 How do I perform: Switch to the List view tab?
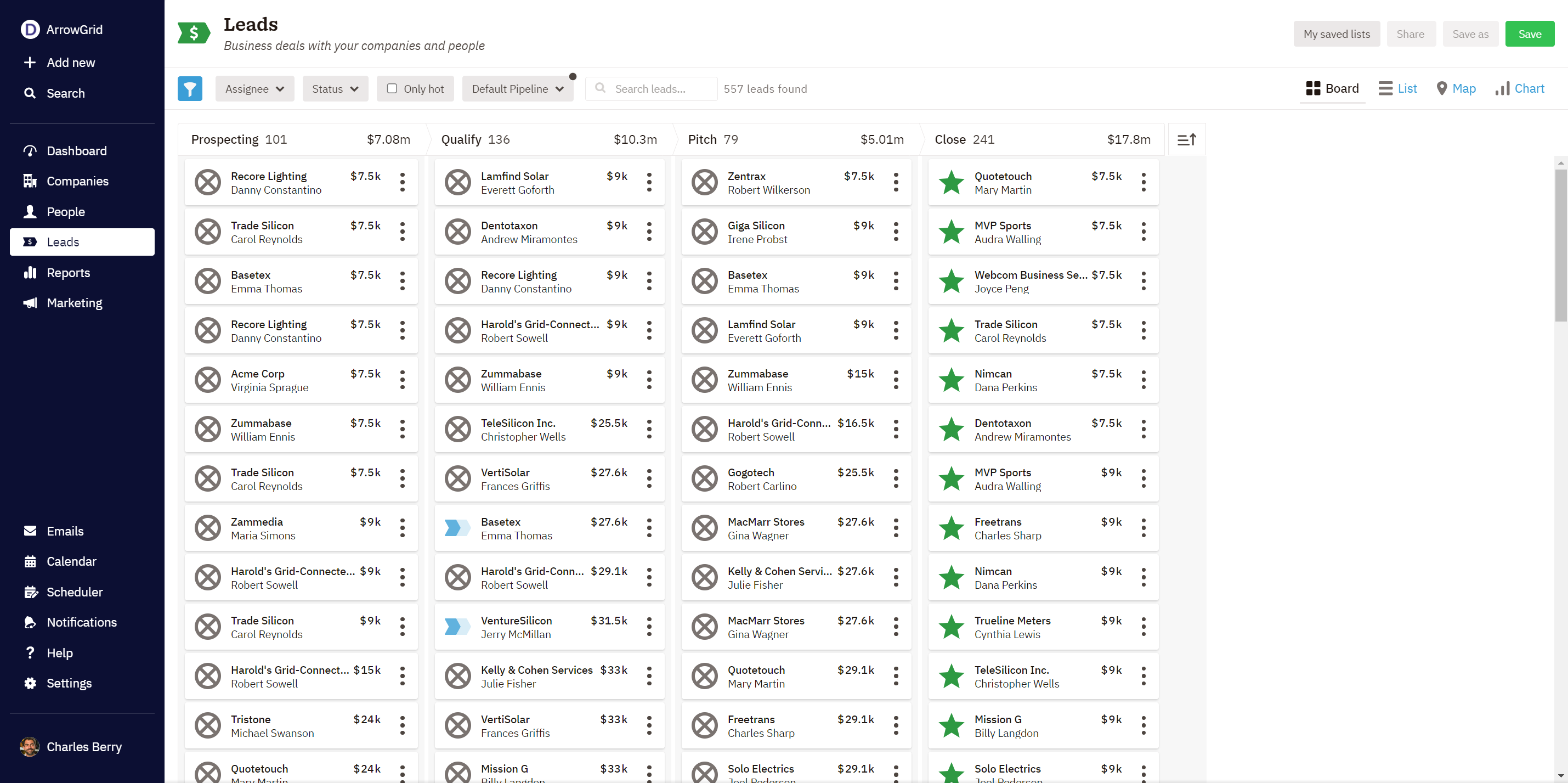(1398, 88)
